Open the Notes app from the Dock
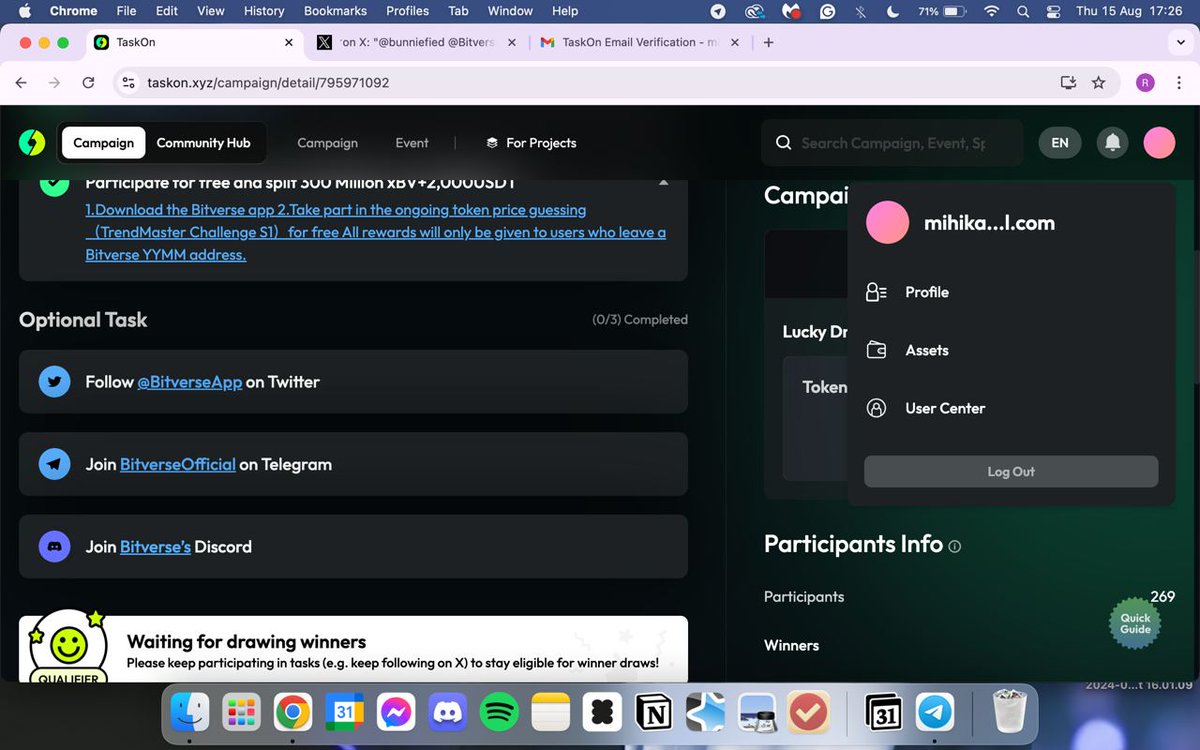1200x750 pixels. [x=551, y=713]
